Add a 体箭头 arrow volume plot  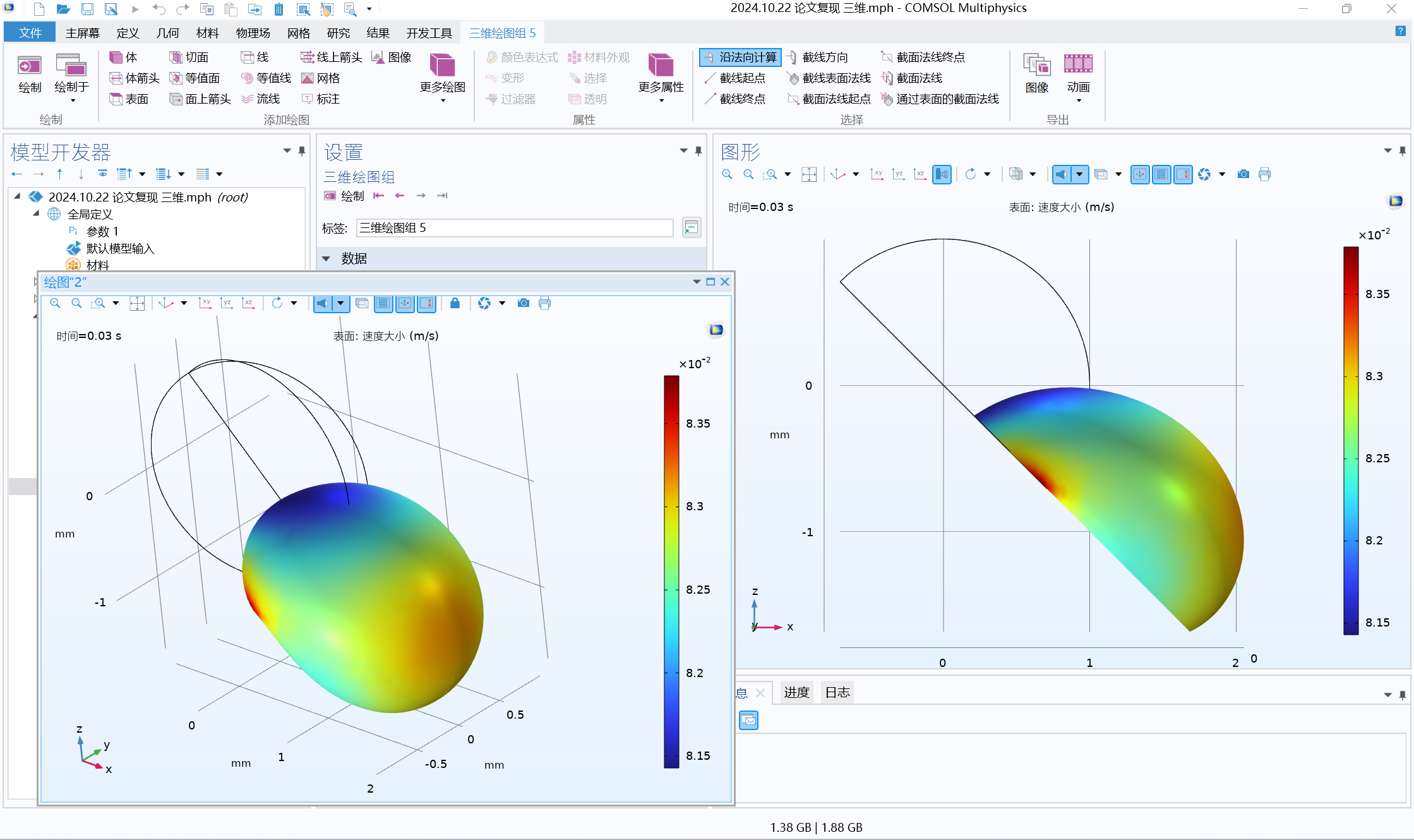pos(135,78)
